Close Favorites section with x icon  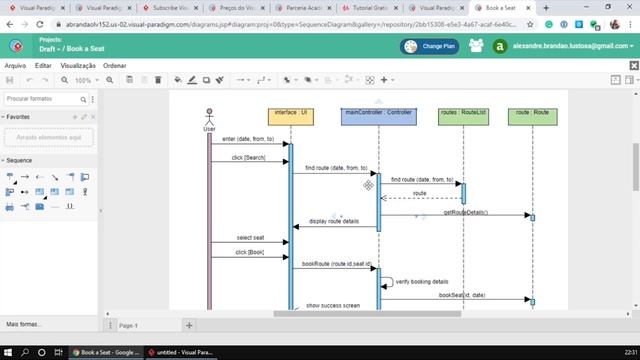tap(93, 117)
